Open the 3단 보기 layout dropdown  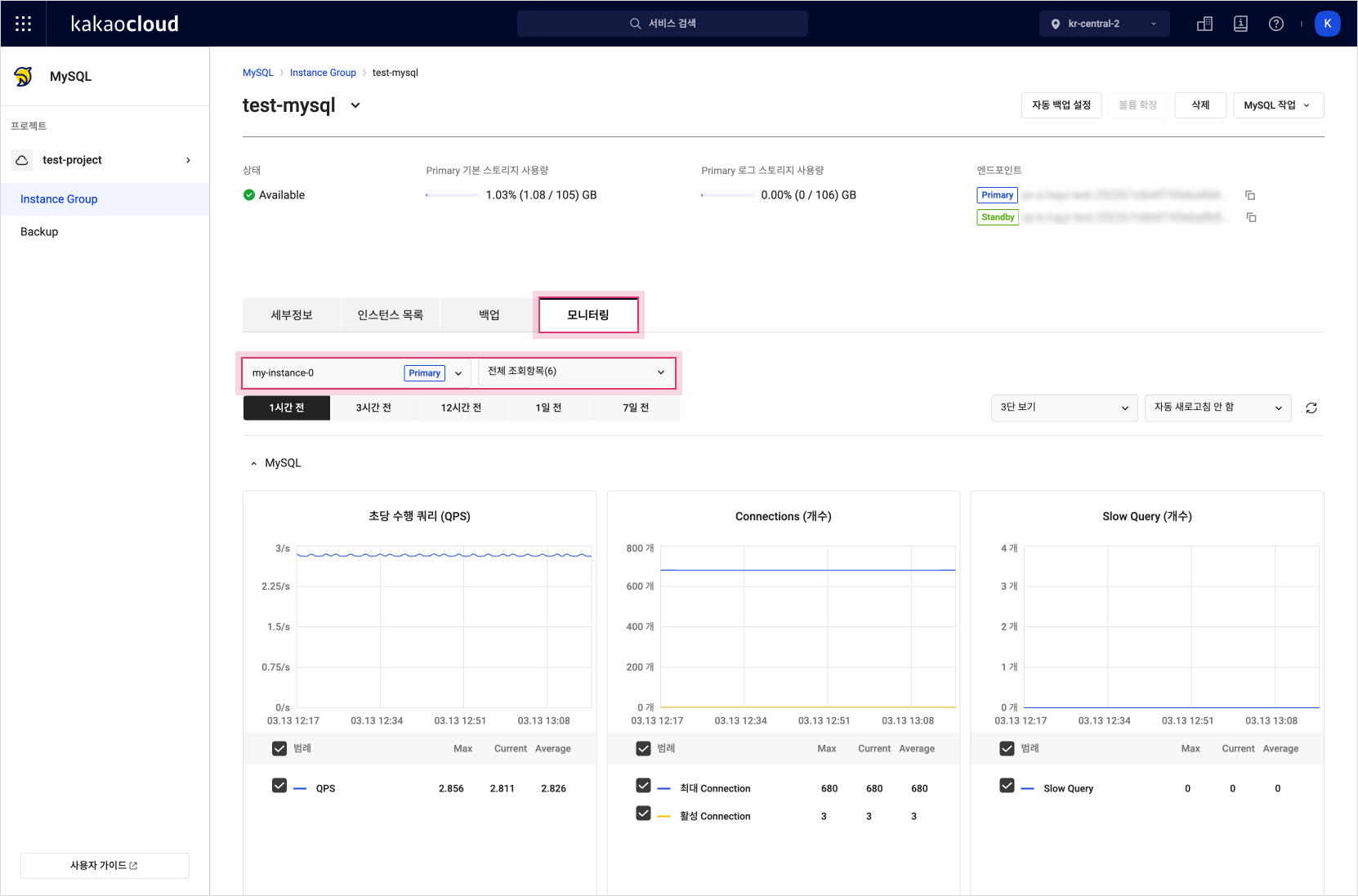point(1064,408)
